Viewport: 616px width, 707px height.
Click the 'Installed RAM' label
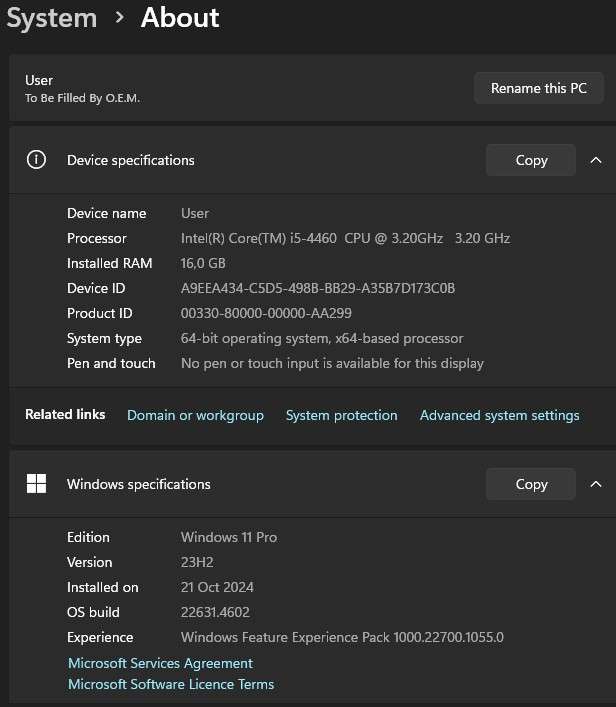tap(110, 263)
